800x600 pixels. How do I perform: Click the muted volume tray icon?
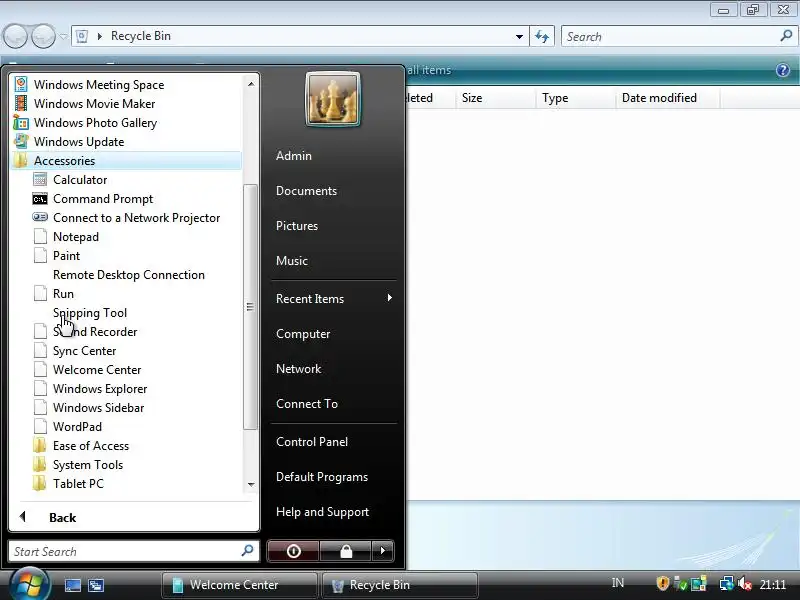745,583
